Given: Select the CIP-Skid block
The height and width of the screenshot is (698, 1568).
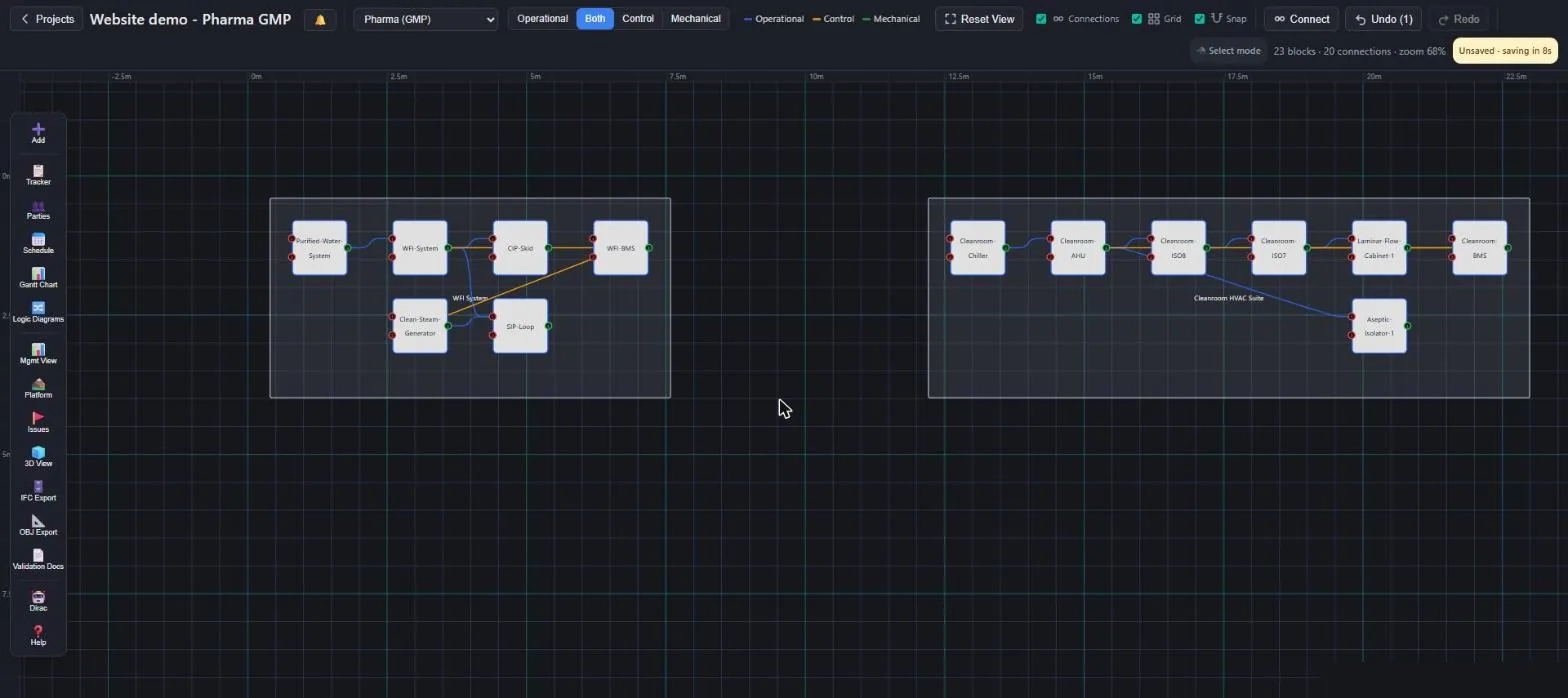Looking at the screenshot, I should pyautogui.click(x=520, y=248).
